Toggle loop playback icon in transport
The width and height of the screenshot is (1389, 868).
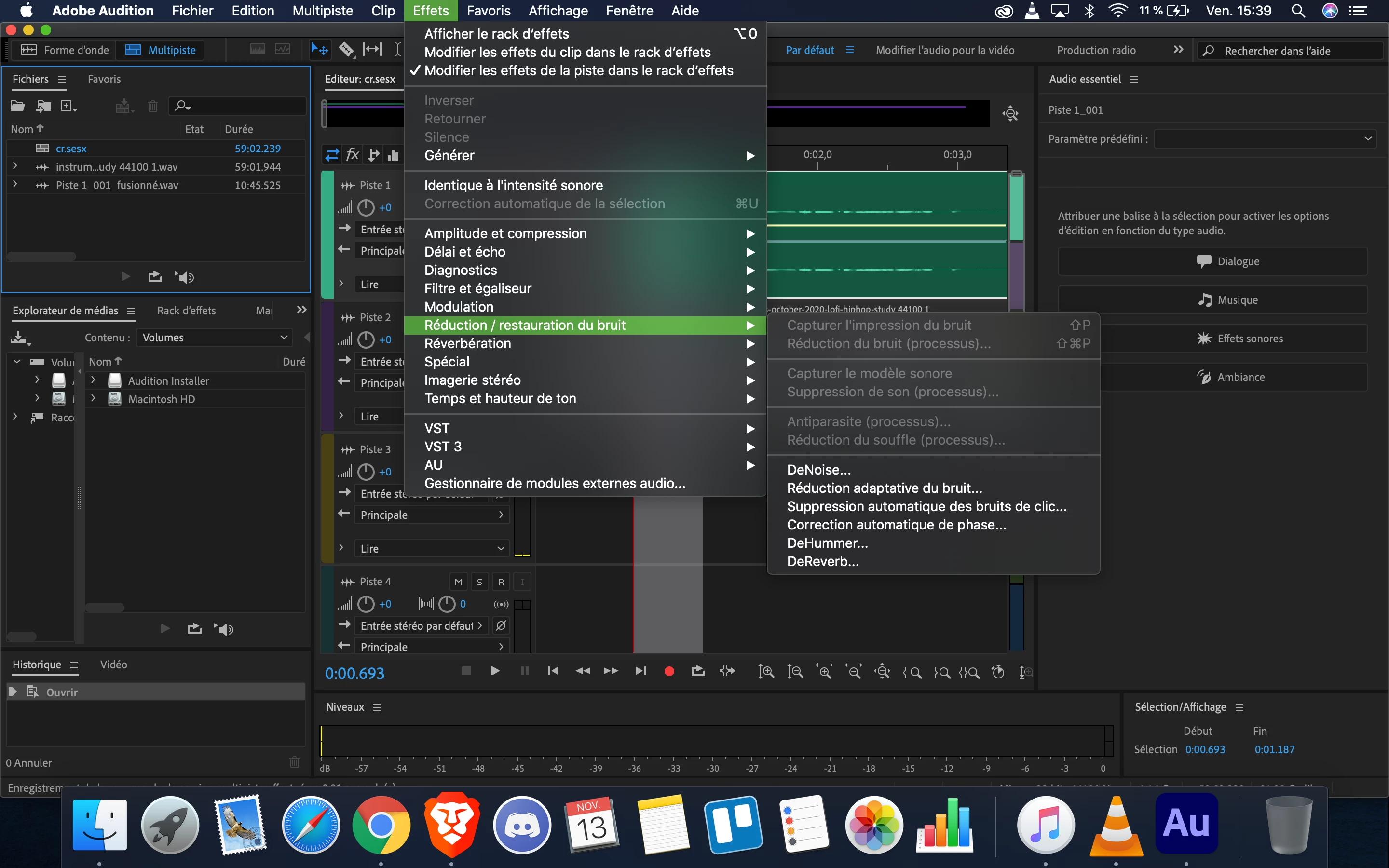click(698, 671)
